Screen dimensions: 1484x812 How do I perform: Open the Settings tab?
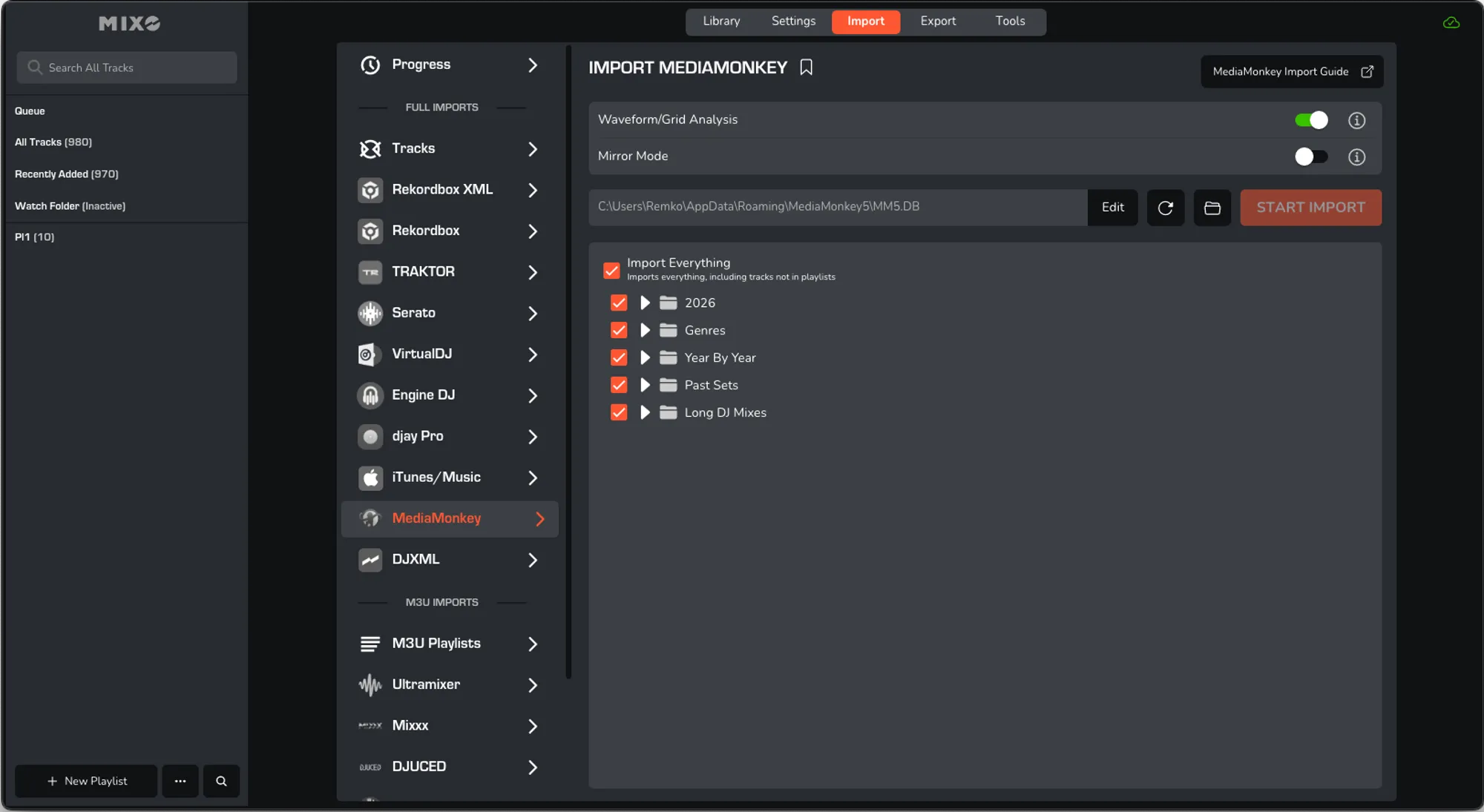[x=793, y=22]
